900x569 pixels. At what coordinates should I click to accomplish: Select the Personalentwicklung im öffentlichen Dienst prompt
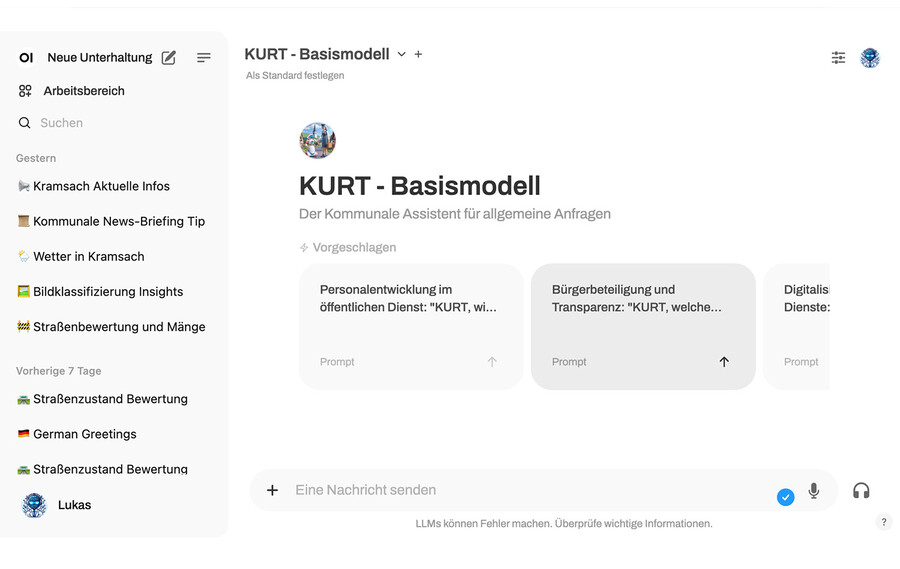click(411, 326)
